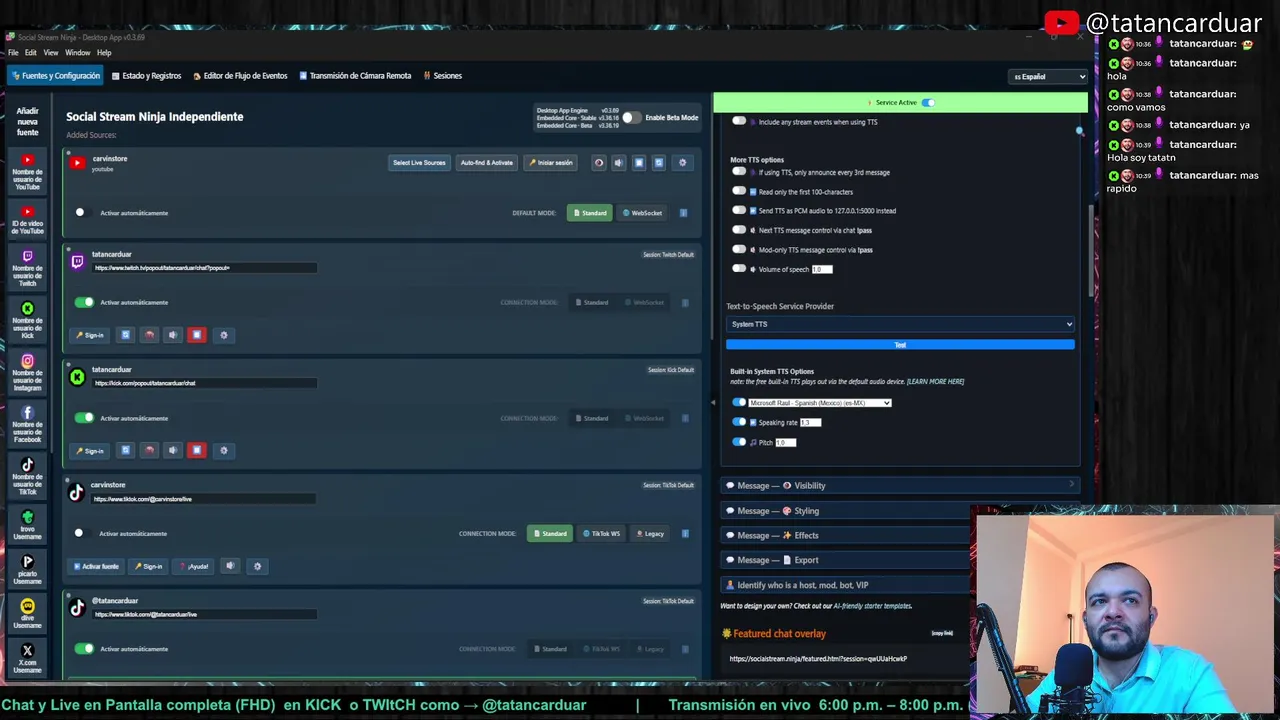Expand the Message Styling section

point(845,510)
